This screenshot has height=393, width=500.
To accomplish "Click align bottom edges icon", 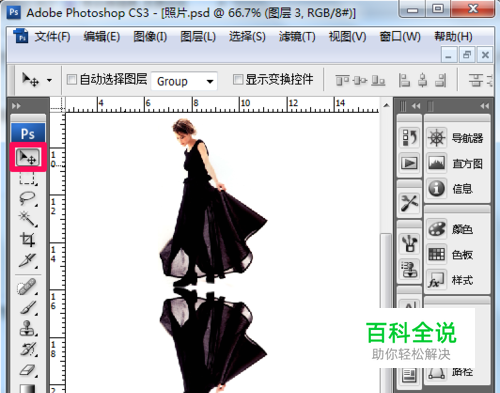I will click(378, 80).
